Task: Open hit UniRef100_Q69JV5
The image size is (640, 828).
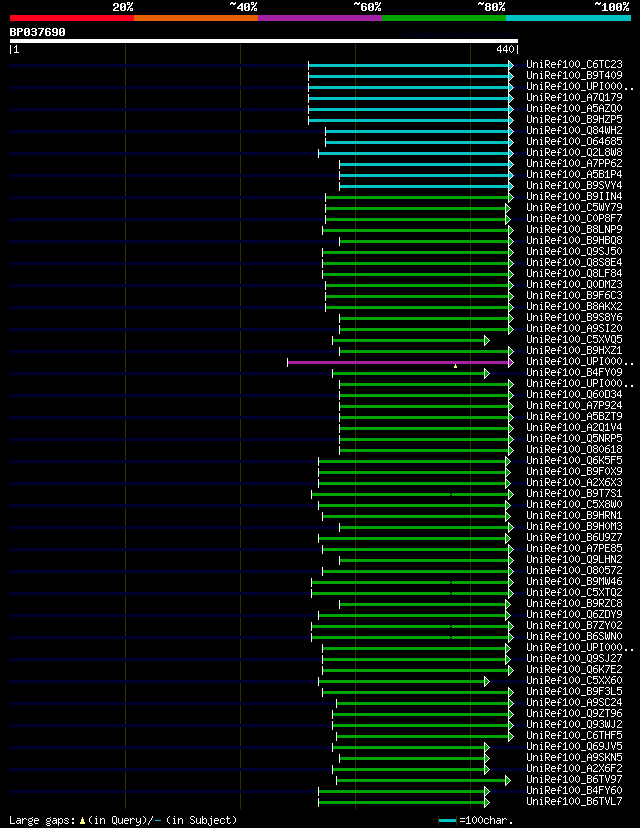Action: coord(575,746)
